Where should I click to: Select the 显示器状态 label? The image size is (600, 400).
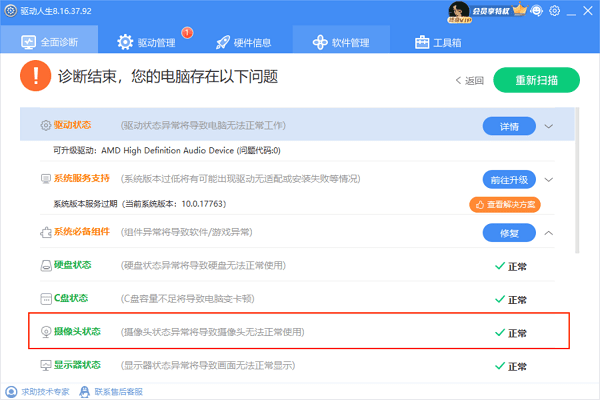click(77, 365)
